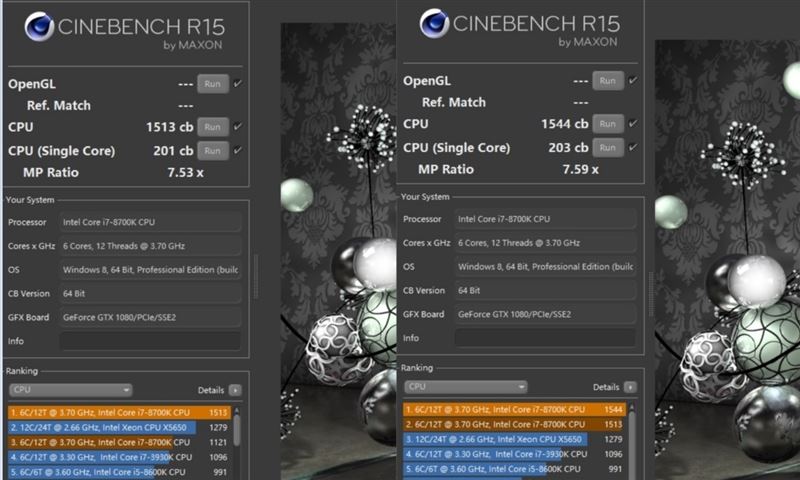Select the top-ranked 1544 i7-8700K entry

(514, 410)
